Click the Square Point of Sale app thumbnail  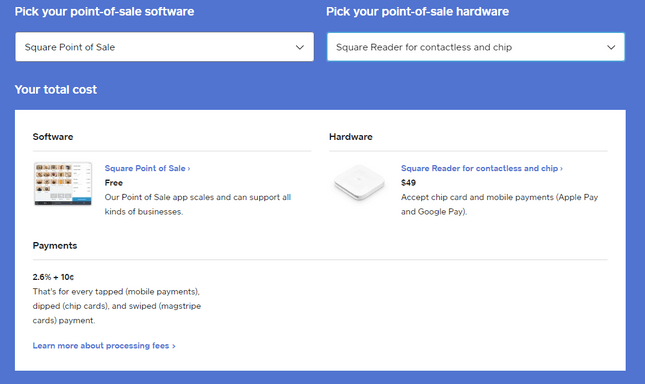63,183
